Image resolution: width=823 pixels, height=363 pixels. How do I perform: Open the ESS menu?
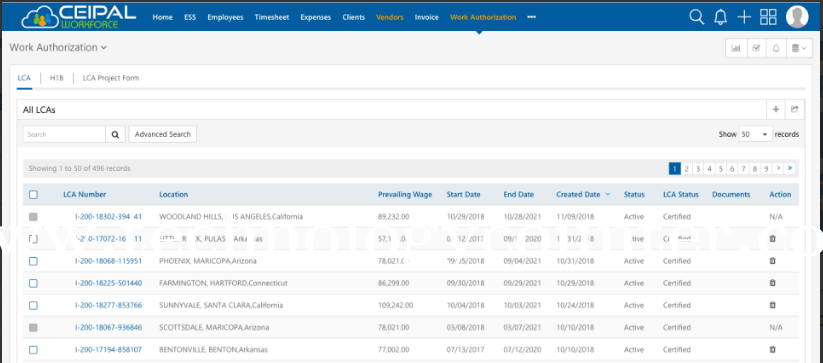pos(190,17)
